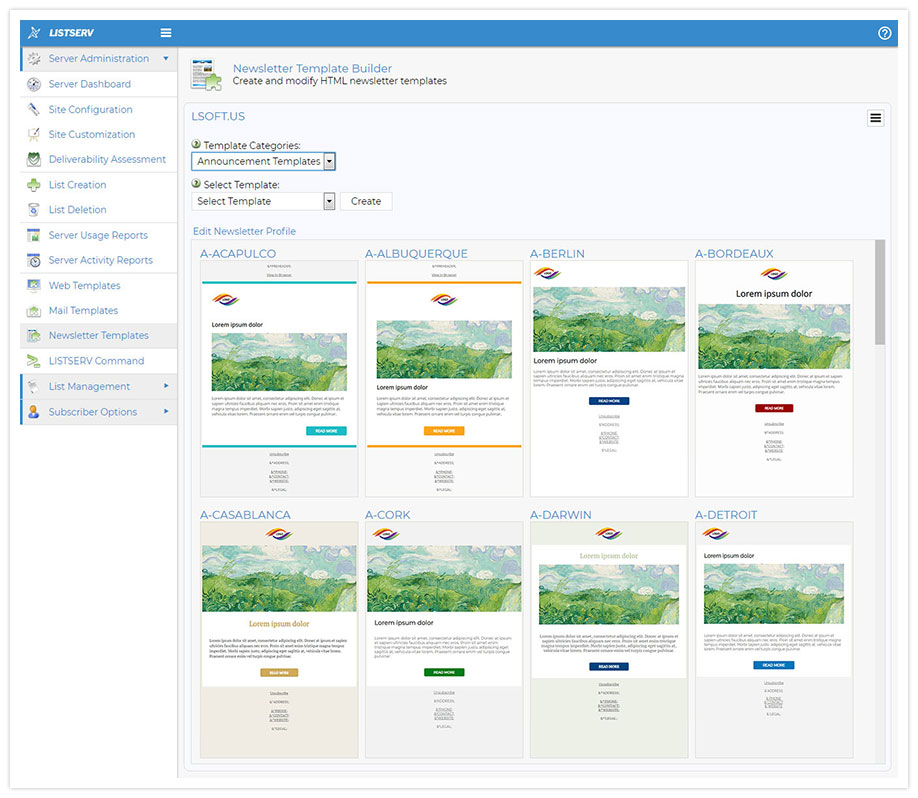Viewport: 918px width, 798px height.
Task: Click the Site Customization icon
Action: point(34,135)
